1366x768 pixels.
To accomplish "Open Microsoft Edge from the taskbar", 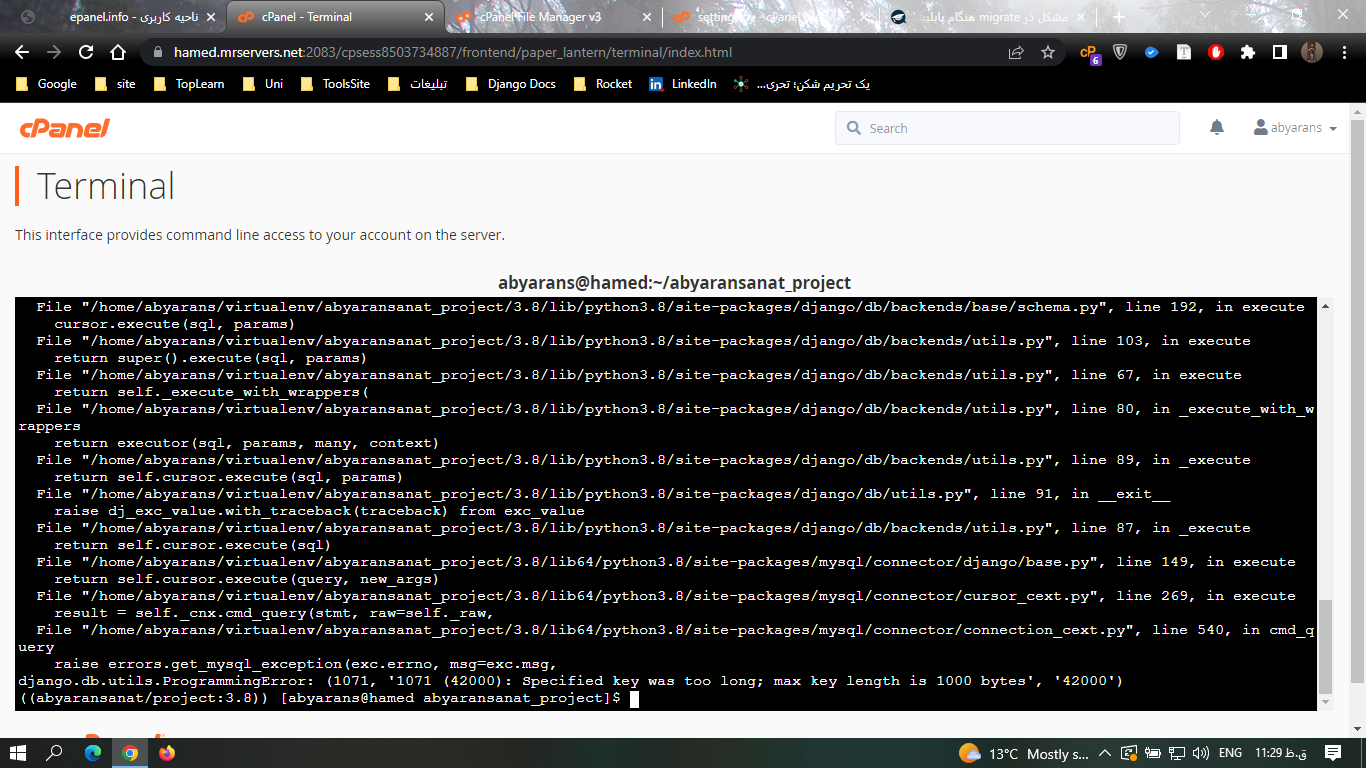I will pyautogui.click(x=93, y=753).
